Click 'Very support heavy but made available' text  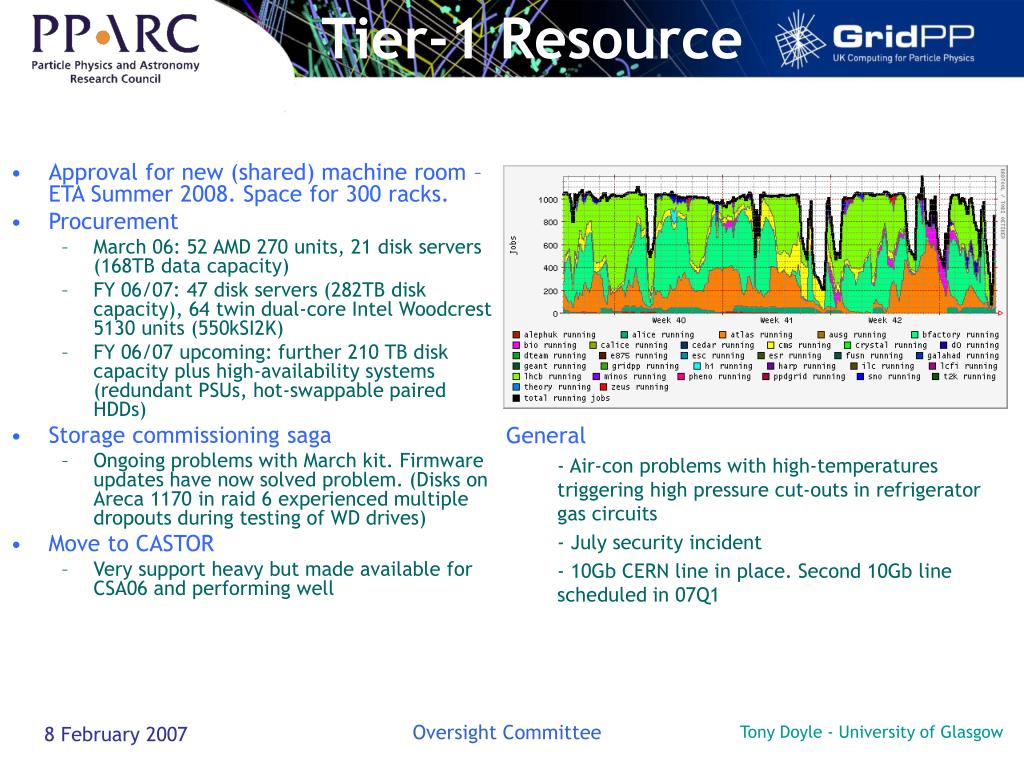pyautogui.click(x=282, y=579)
